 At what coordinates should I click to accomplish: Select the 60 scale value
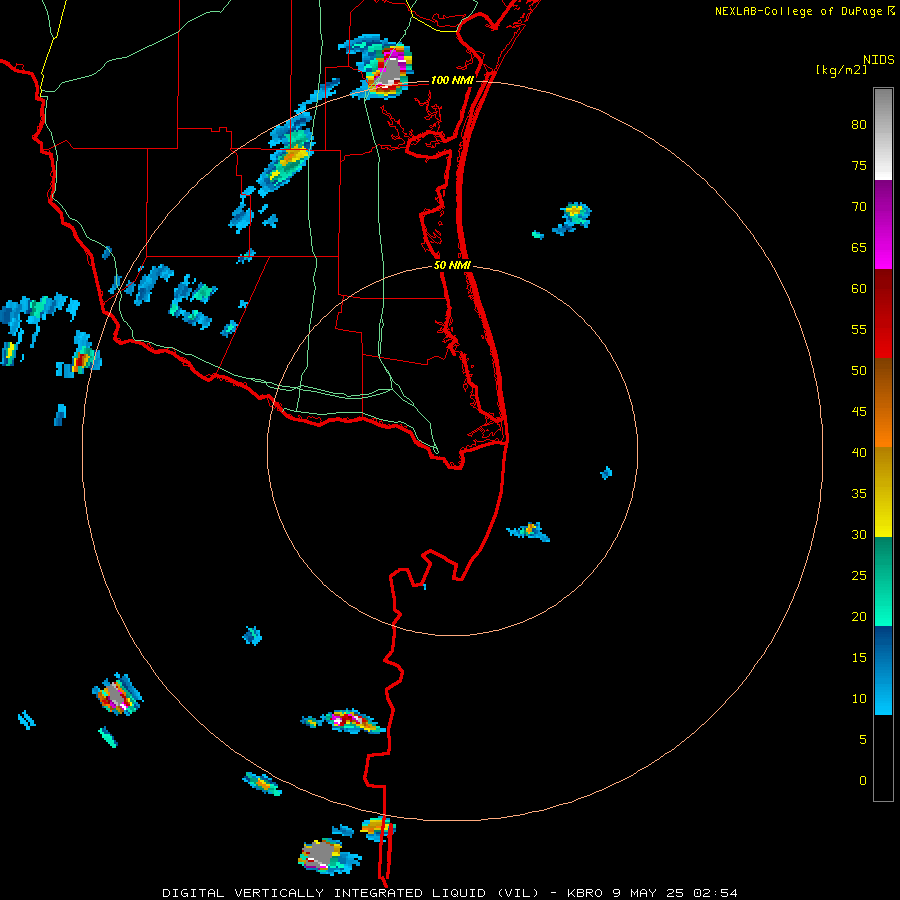(859, 289)
